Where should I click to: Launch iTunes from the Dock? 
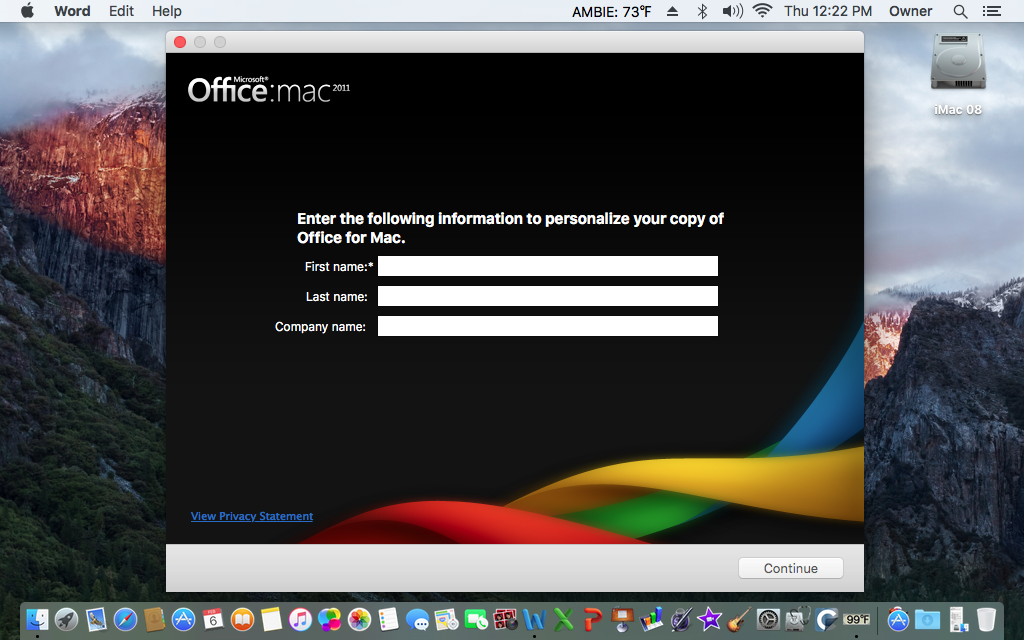300,618
